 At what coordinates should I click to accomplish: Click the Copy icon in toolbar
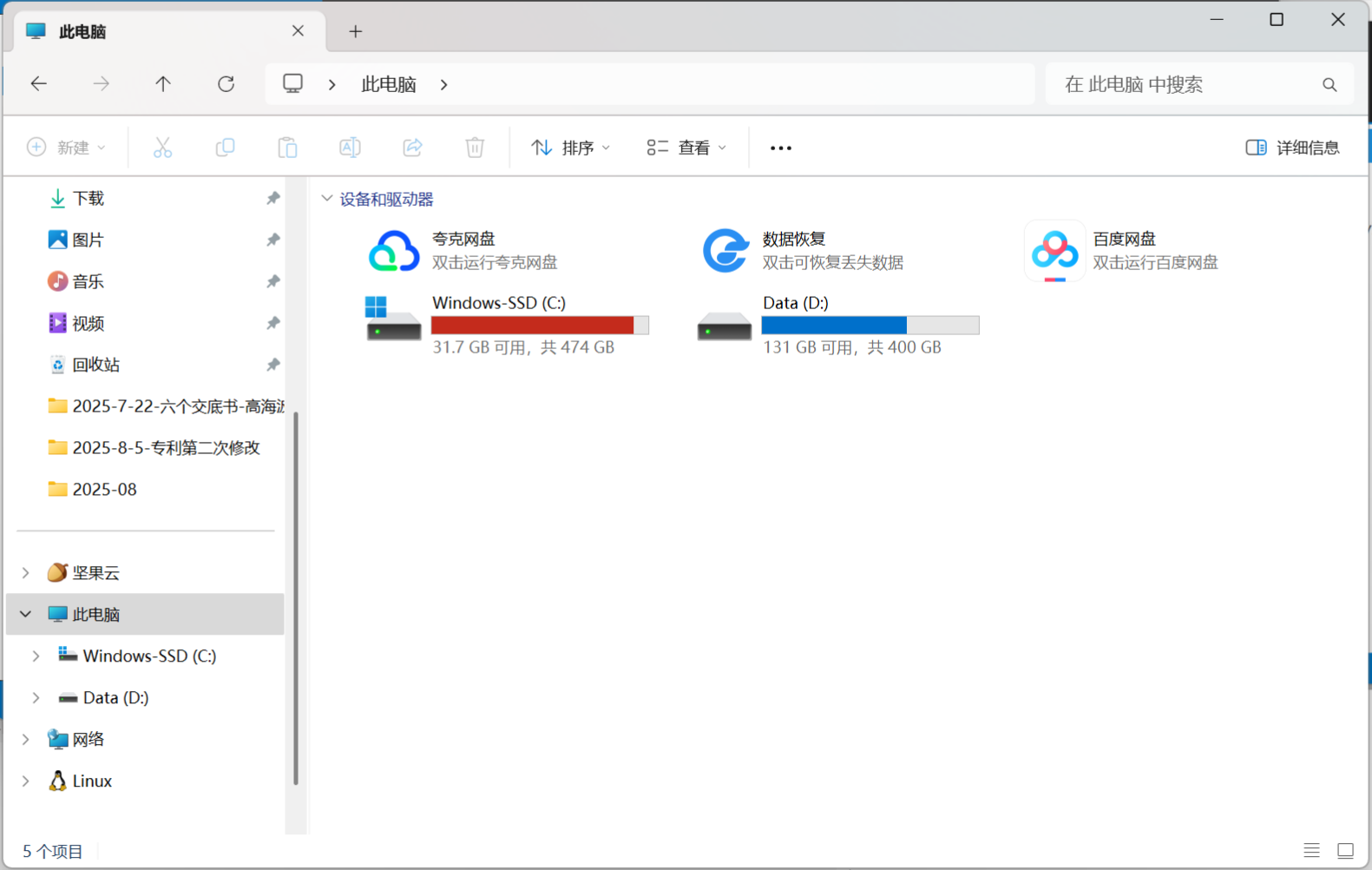tap(225, 148)
